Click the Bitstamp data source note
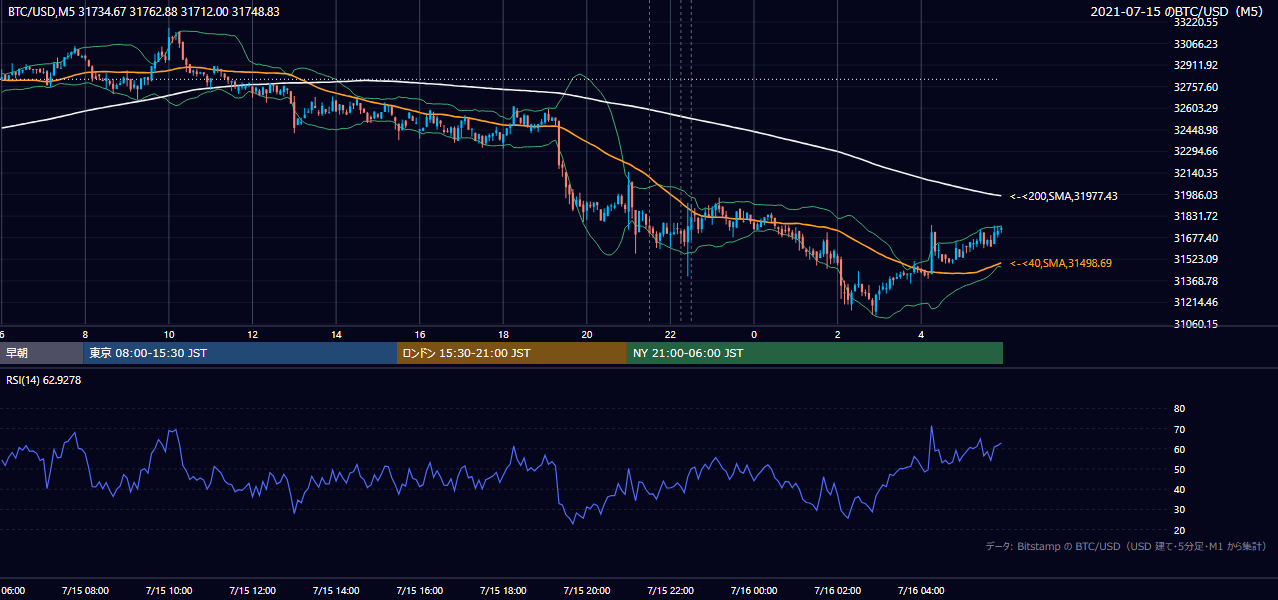 [x=1126, y=547]
